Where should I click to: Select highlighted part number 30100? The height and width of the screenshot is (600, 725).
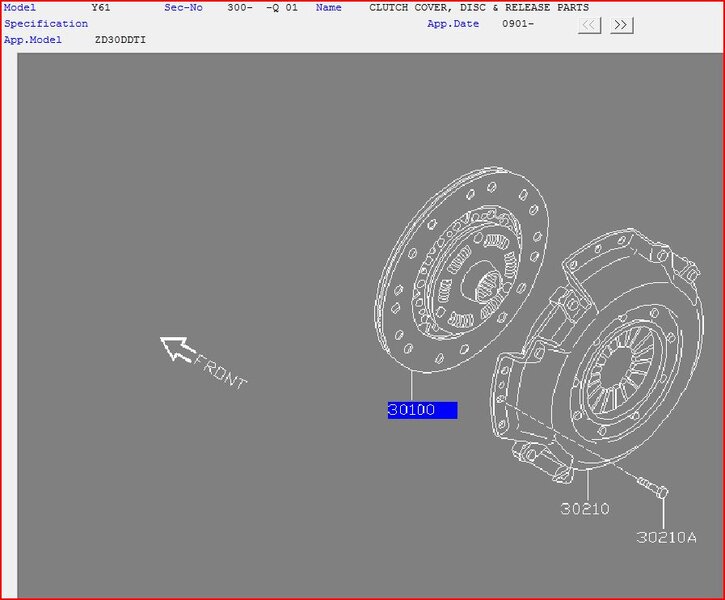pos(422,410)
